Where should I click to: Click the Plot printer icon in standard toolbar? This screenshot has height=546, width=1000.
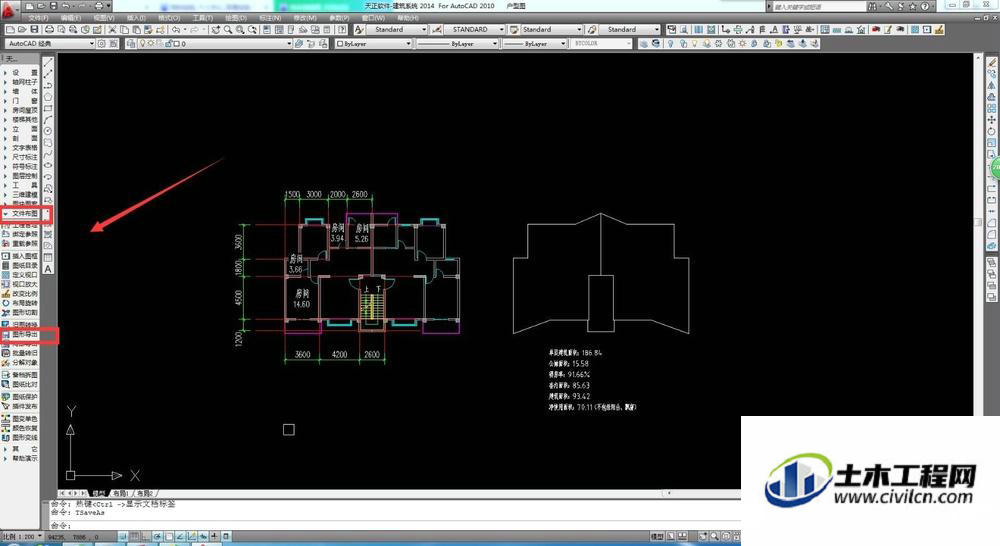tap(49, 30)
